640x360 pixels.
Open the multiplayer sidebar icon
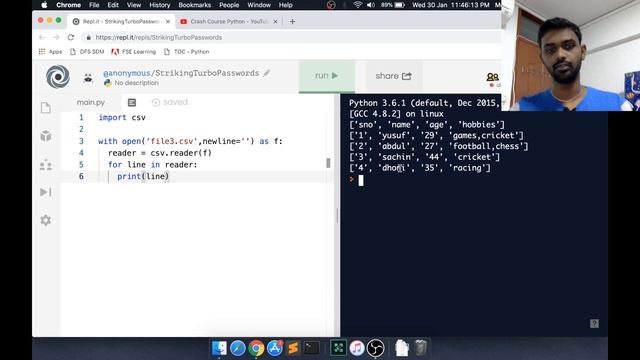[x=46, y=164]
